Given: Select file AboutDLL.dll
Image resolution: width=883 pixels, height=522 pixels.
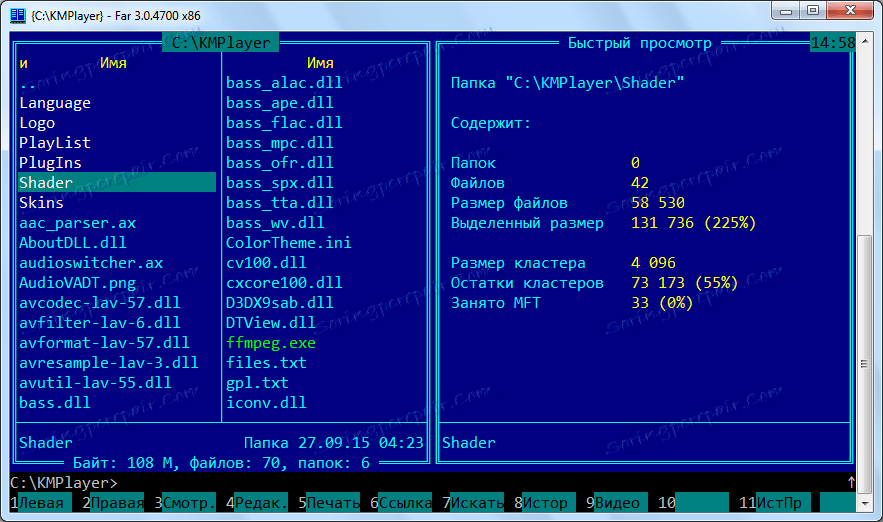Looking at the screenshot, I should (73, 243).
